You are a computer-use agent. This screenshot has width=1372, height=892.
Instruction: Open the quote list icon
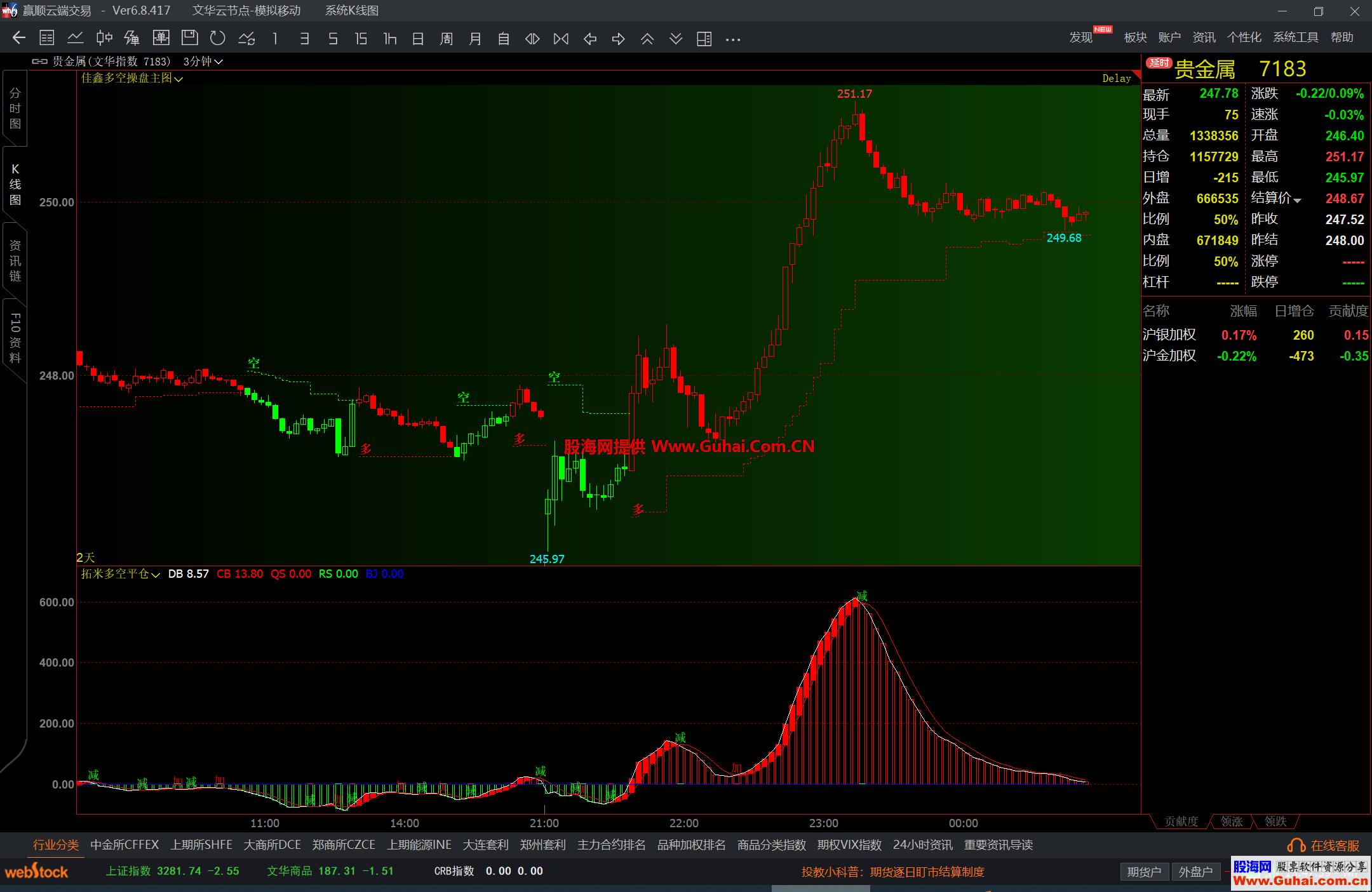(47, 39)
